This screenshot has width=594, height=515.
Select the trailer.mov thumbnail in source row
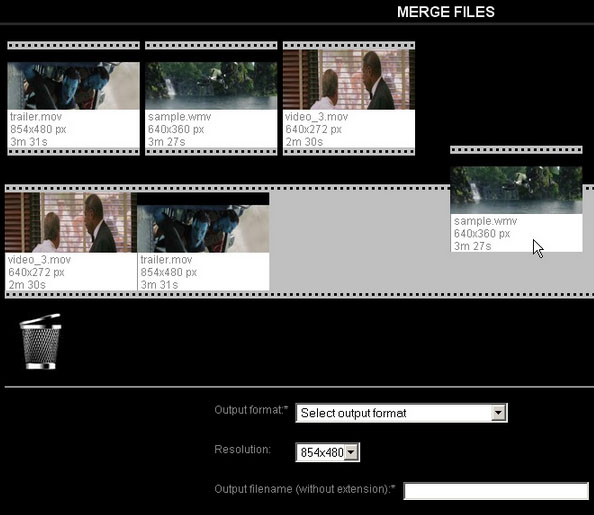coord(73,86)
